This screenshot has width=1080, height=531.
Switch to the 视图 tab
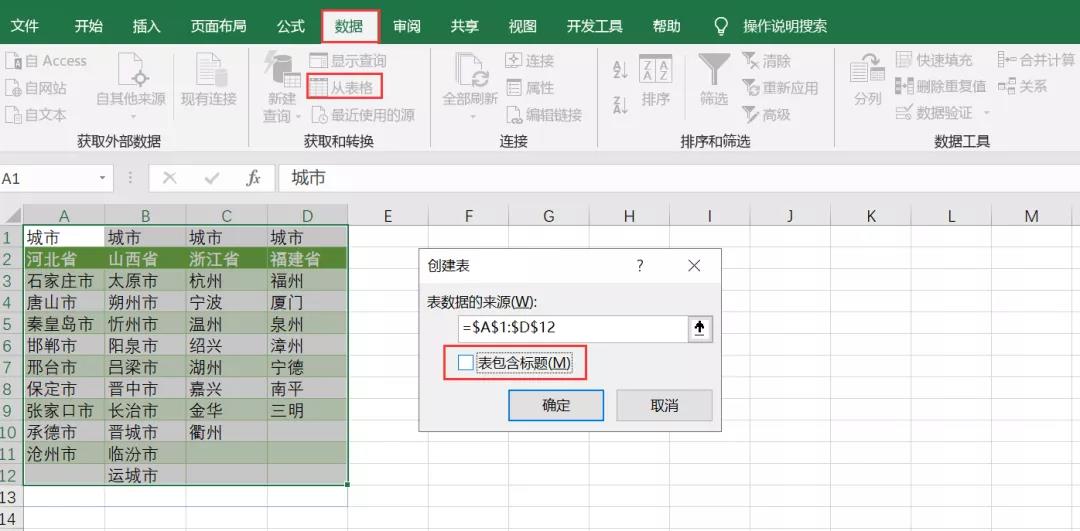click(x=523, y=26)
